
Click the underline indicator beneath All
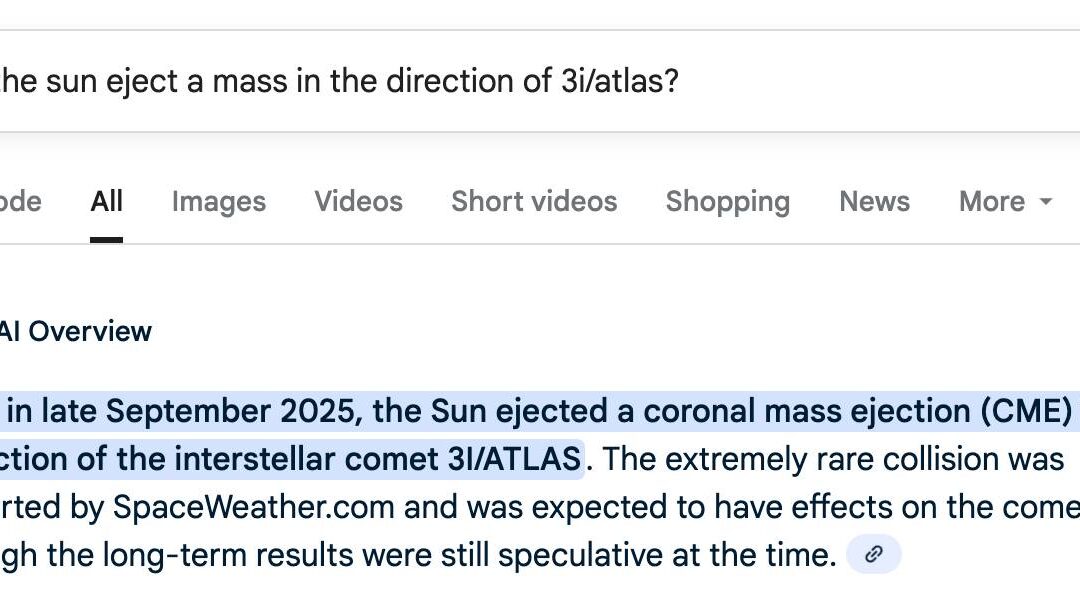(x=106, y=240)
